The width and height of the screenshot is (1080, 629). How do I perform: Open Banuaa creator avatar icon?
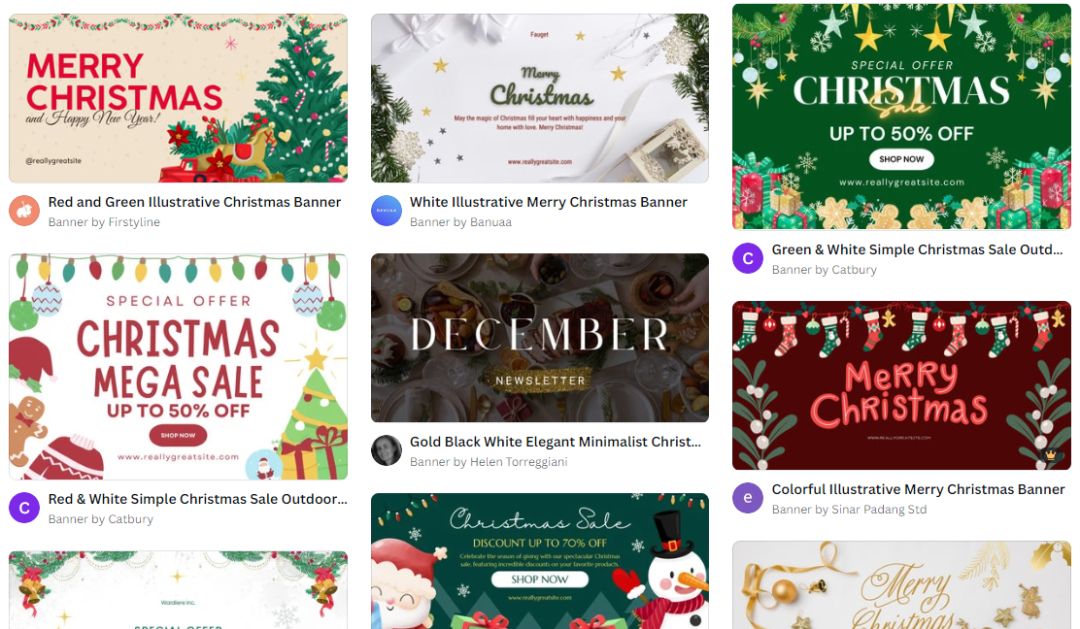(386, 211)
